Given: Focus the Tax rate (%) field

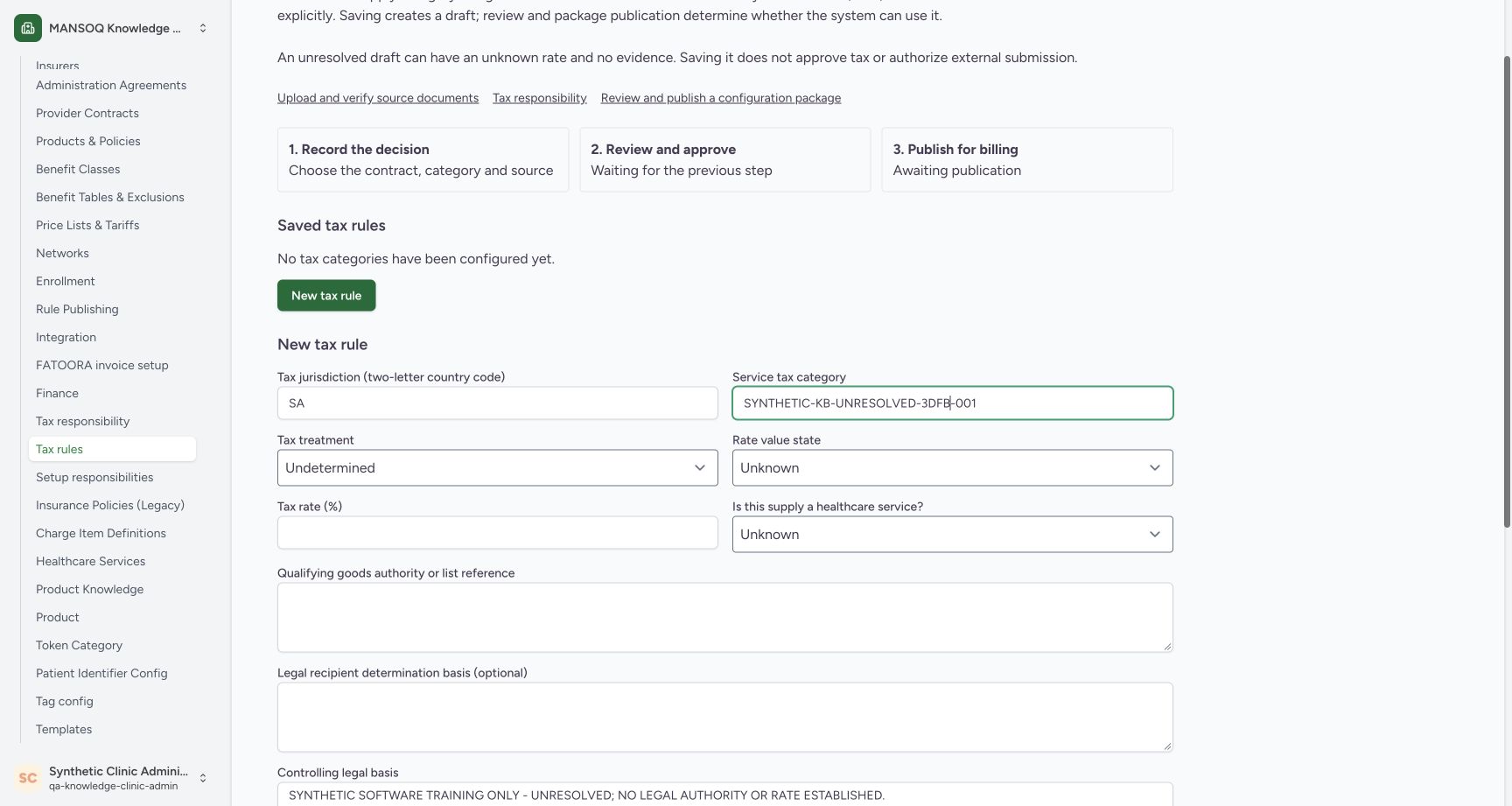Looking at the screenshot, I should (x=497, y=533).
